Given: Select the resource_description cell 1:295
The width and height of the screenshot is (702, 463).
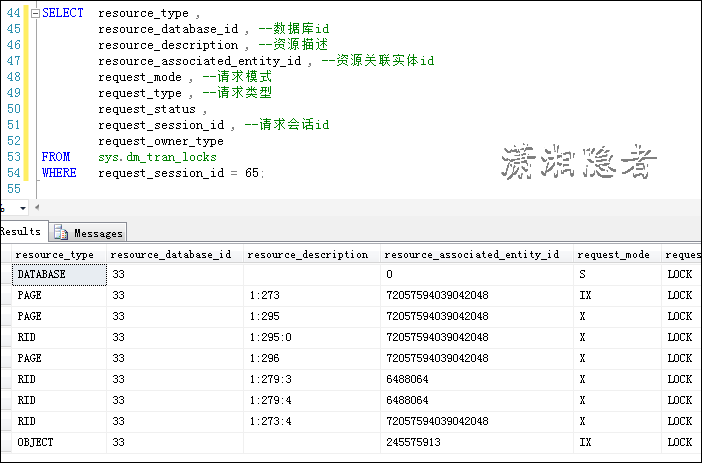Looking at the screenshot, I should click(312, 316).
